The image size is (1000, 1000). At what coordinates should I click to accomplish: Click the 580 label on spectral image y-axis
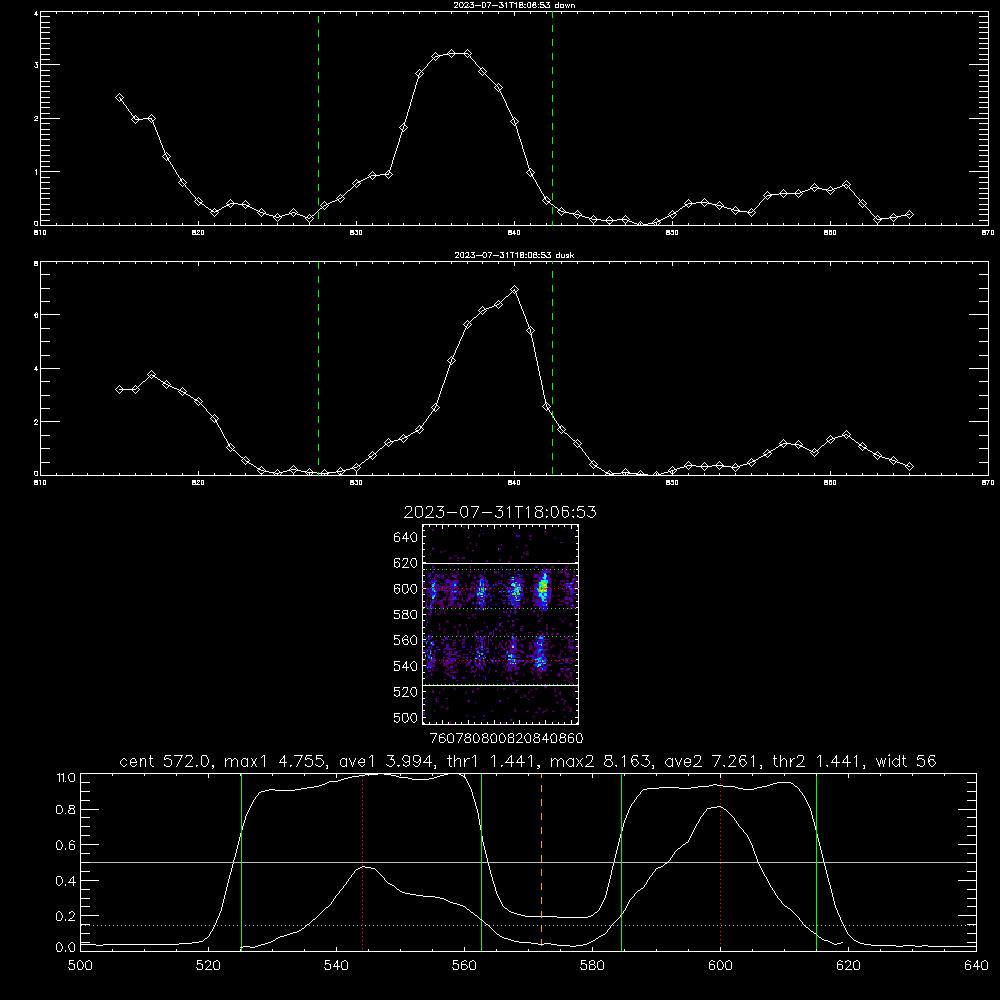click(x=406, y=615)
